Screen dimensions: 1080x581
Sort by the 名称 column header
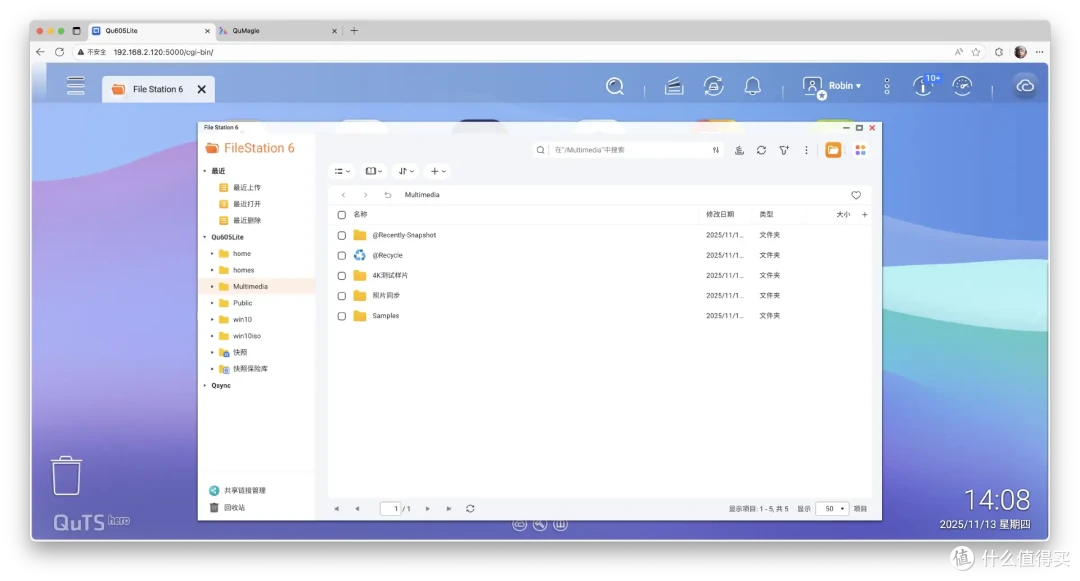(x=360, y=215)
